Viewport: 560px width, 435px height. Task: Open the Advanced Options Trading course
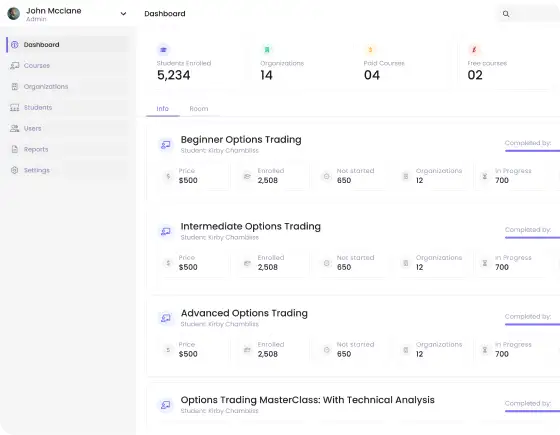point(244,313)
